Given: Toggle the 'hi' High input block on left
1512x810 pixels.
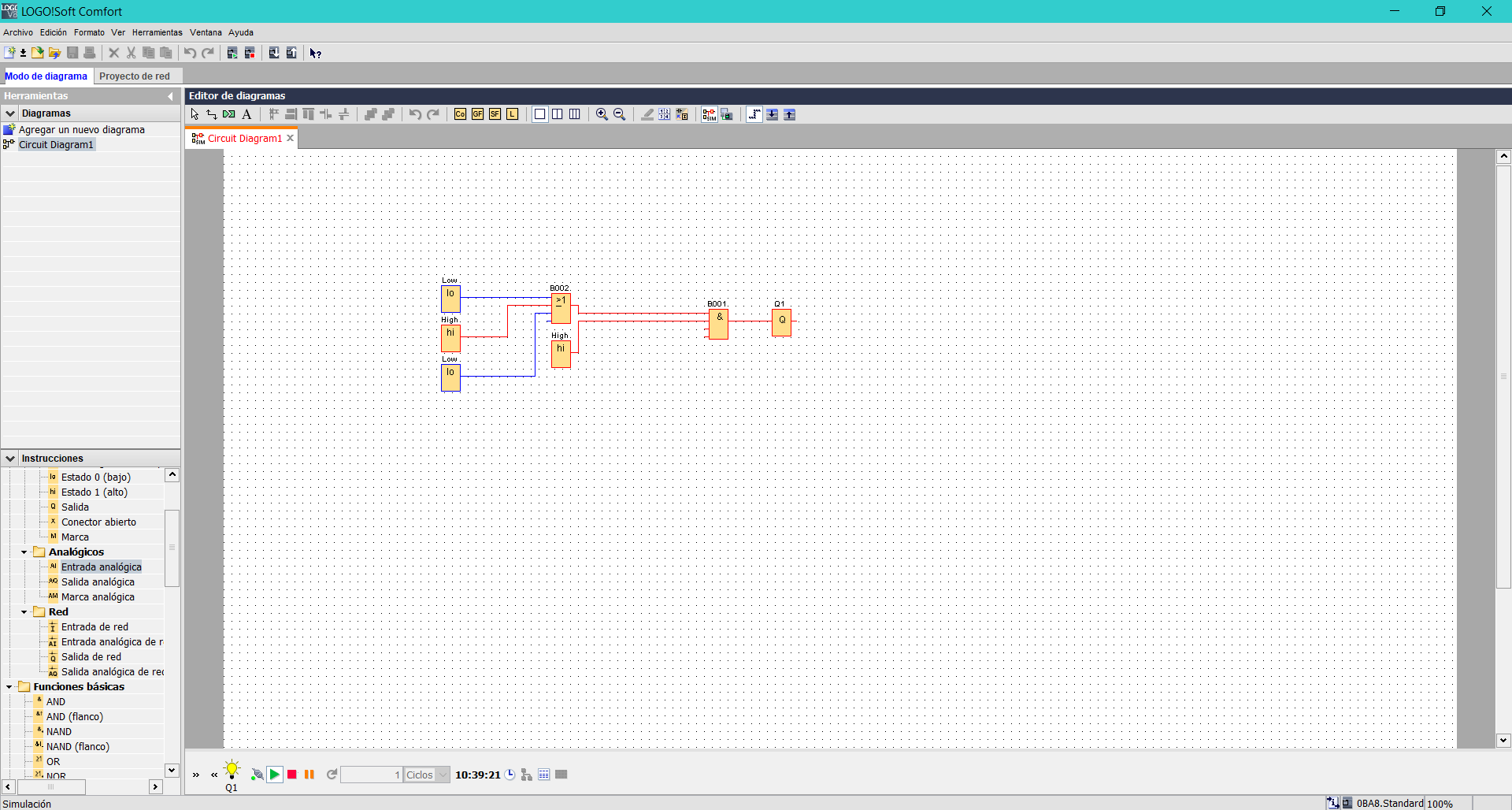Looking at the screenshot, I should (450, 338).
